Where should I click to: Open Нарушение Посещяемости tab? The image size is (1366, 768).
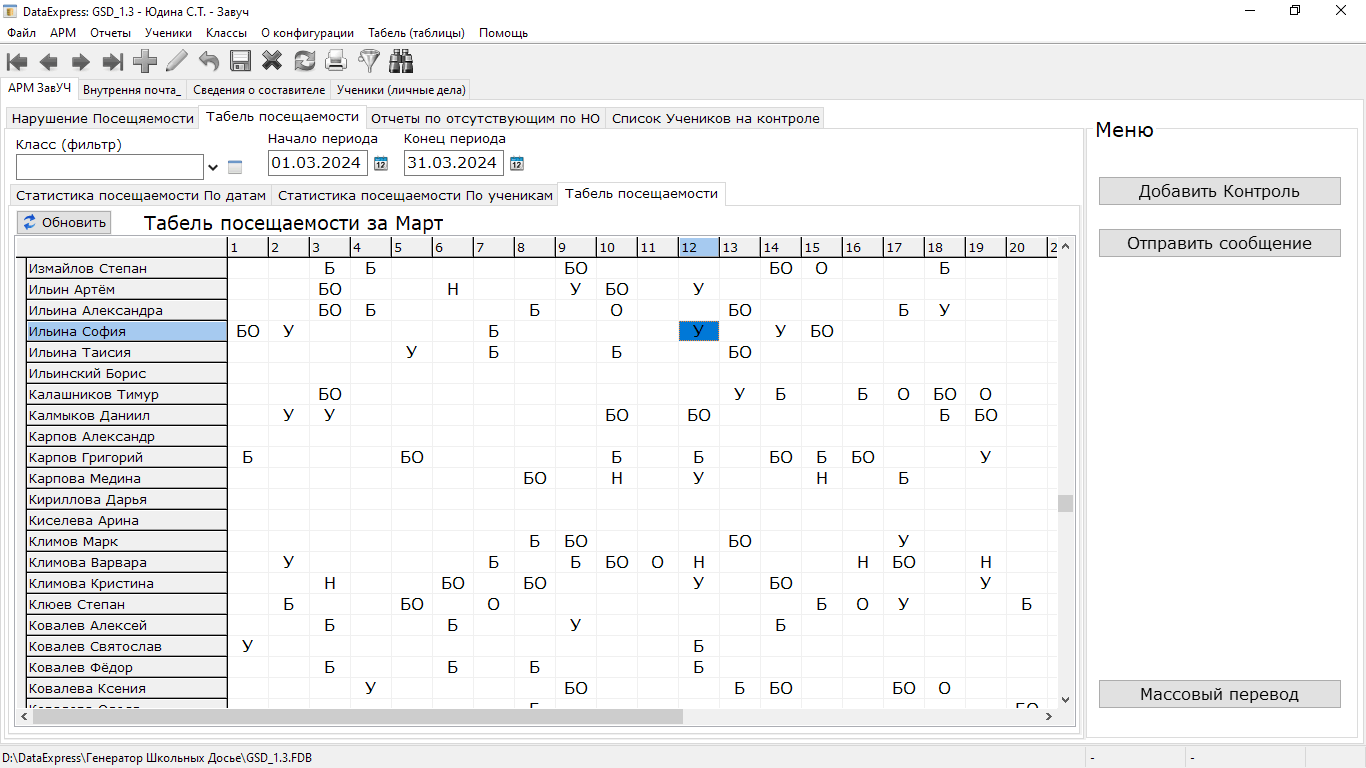(x=102, y=118)
